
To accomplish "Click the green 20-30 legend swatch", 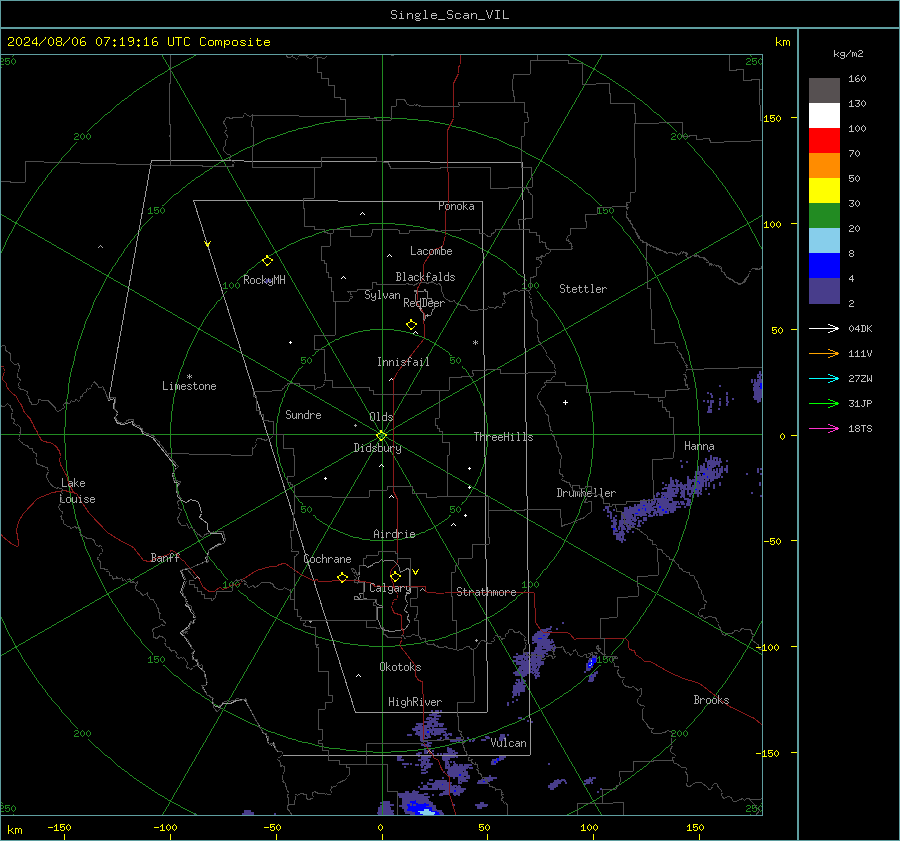I will [824, 215].
